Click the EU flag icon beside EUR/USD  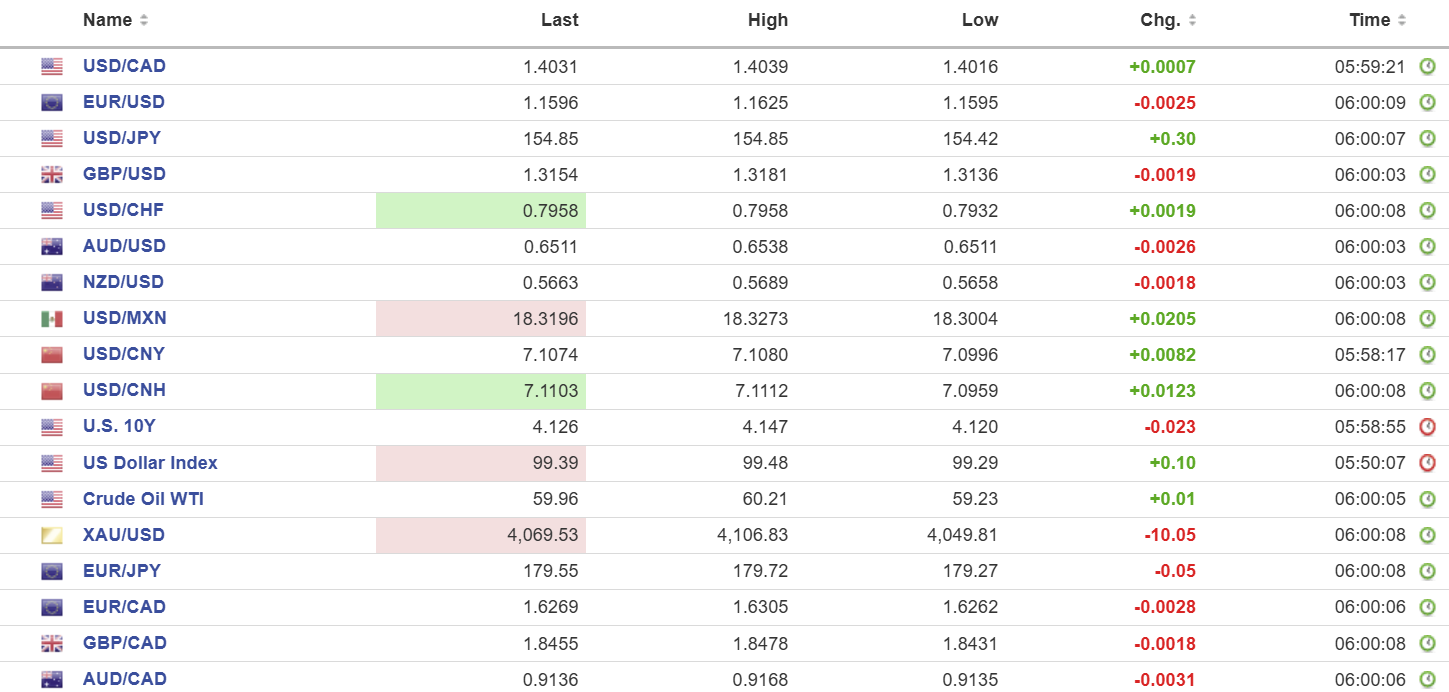(52, 103)
